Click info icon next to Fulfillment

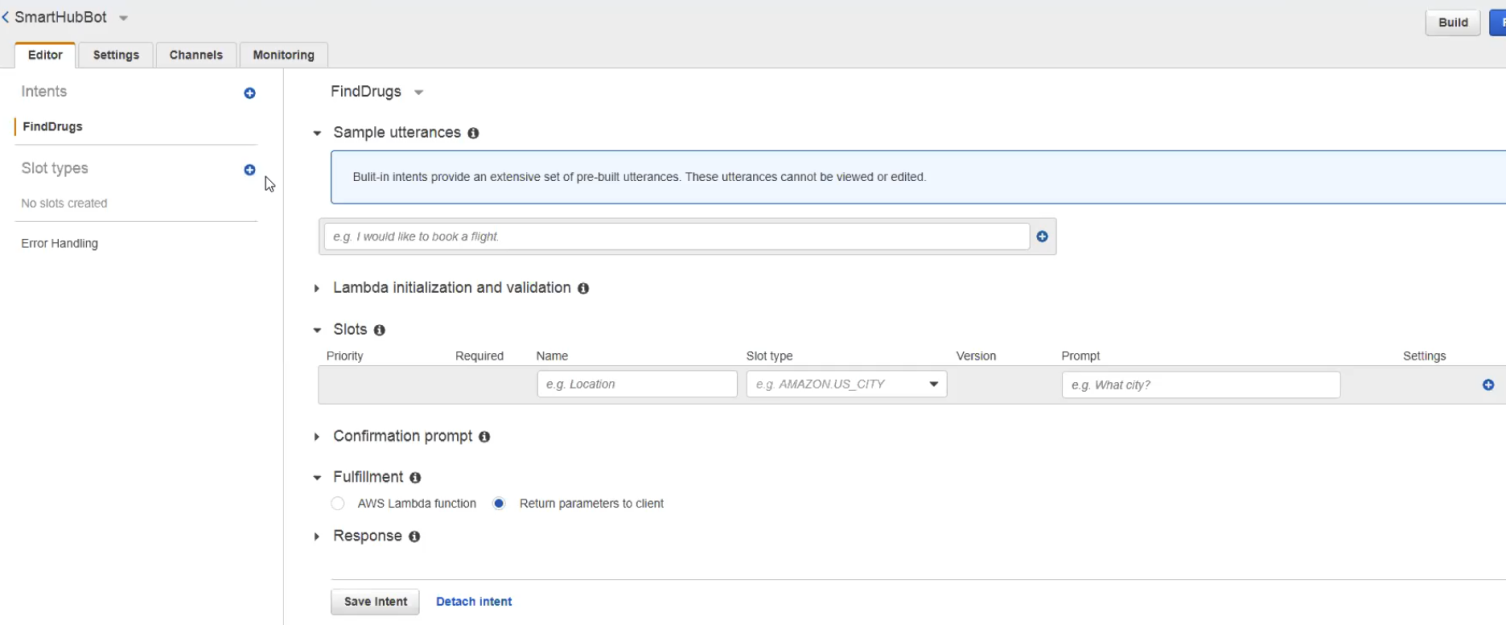pyautogui.click(x=415, y=478)
